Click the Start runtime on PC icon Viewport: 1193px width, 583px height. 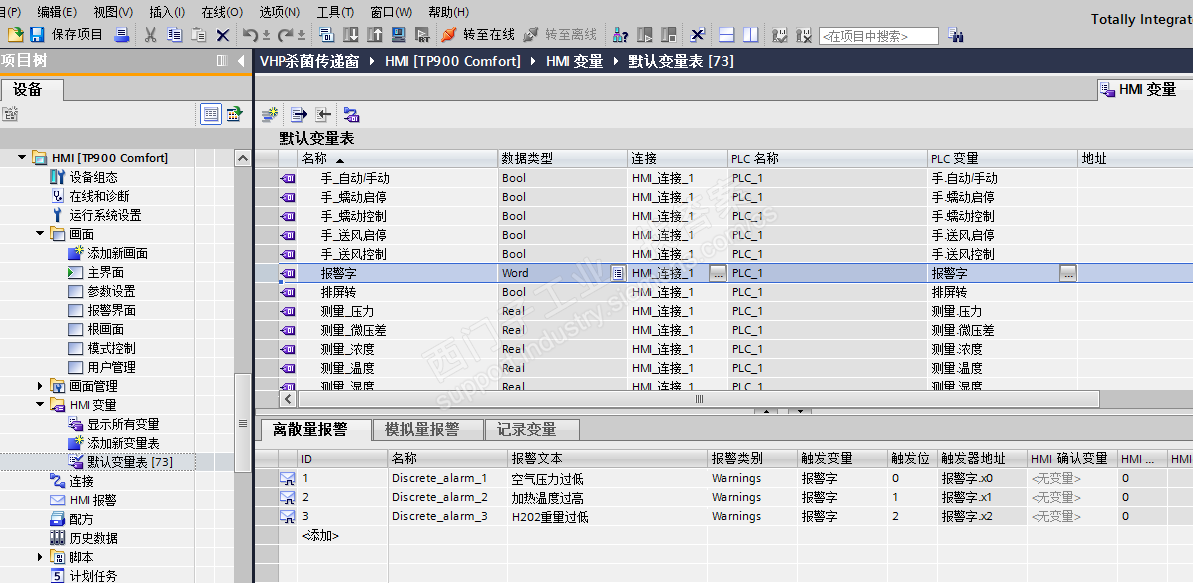tap(422, 34)
